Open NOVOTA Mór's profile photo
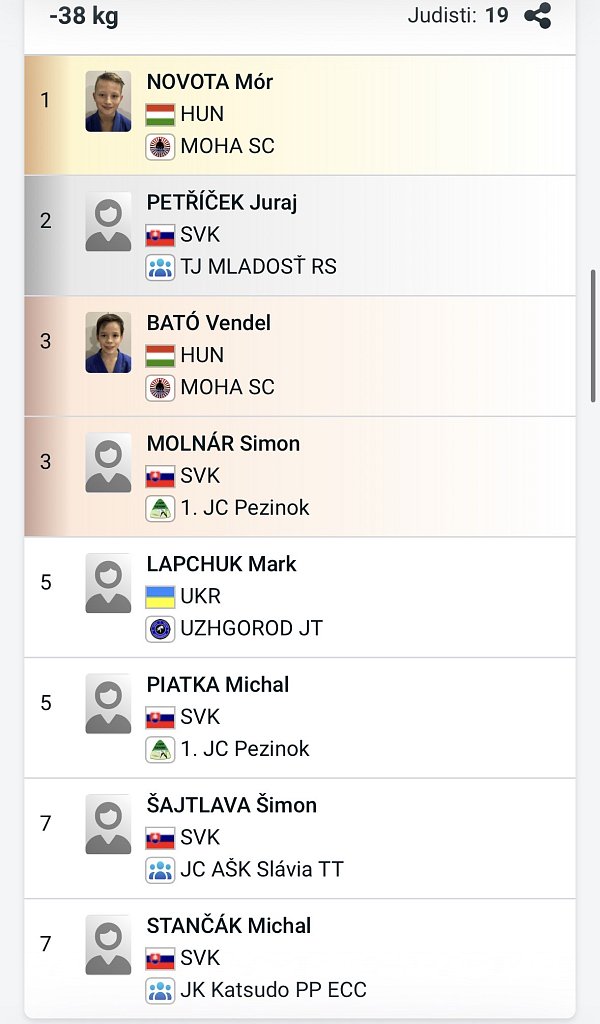The image size is (600, 1024). [x=108, y=101]
